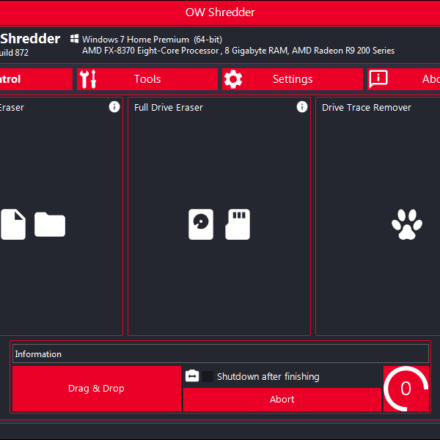This screenshot has width=440, height=440.
Task: Select the hard disk drive icon
Action: pos(201,224)
